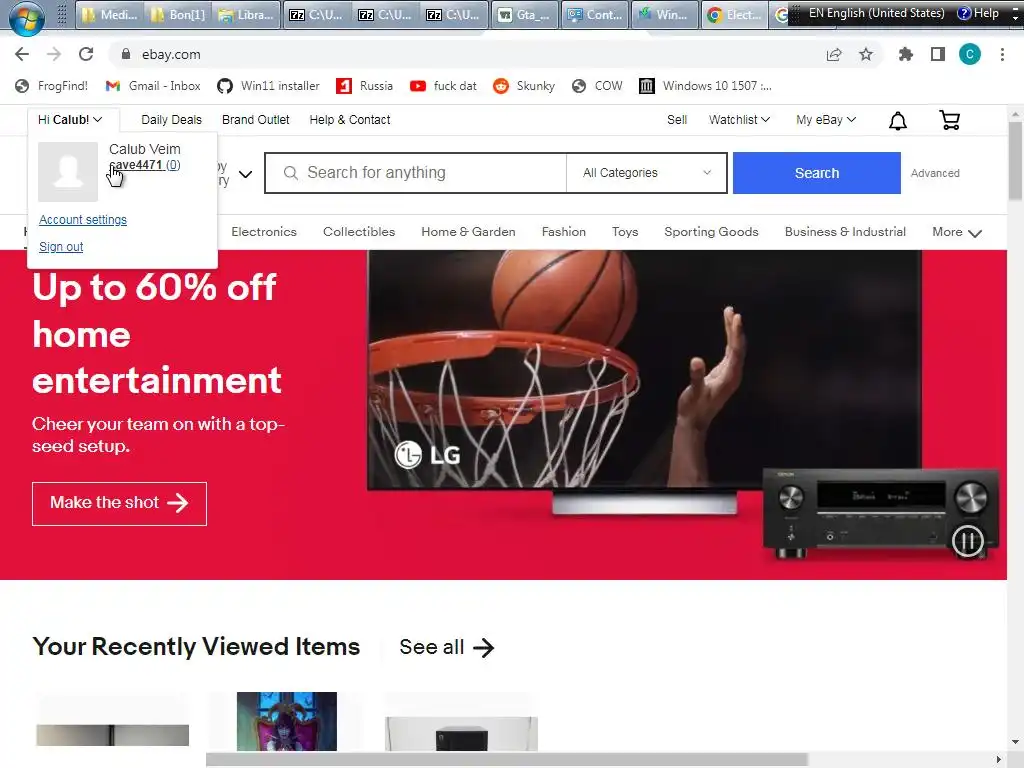Open Help & Contact
Viewport: 1024px width, 768px height.
[x=349, y=120]
